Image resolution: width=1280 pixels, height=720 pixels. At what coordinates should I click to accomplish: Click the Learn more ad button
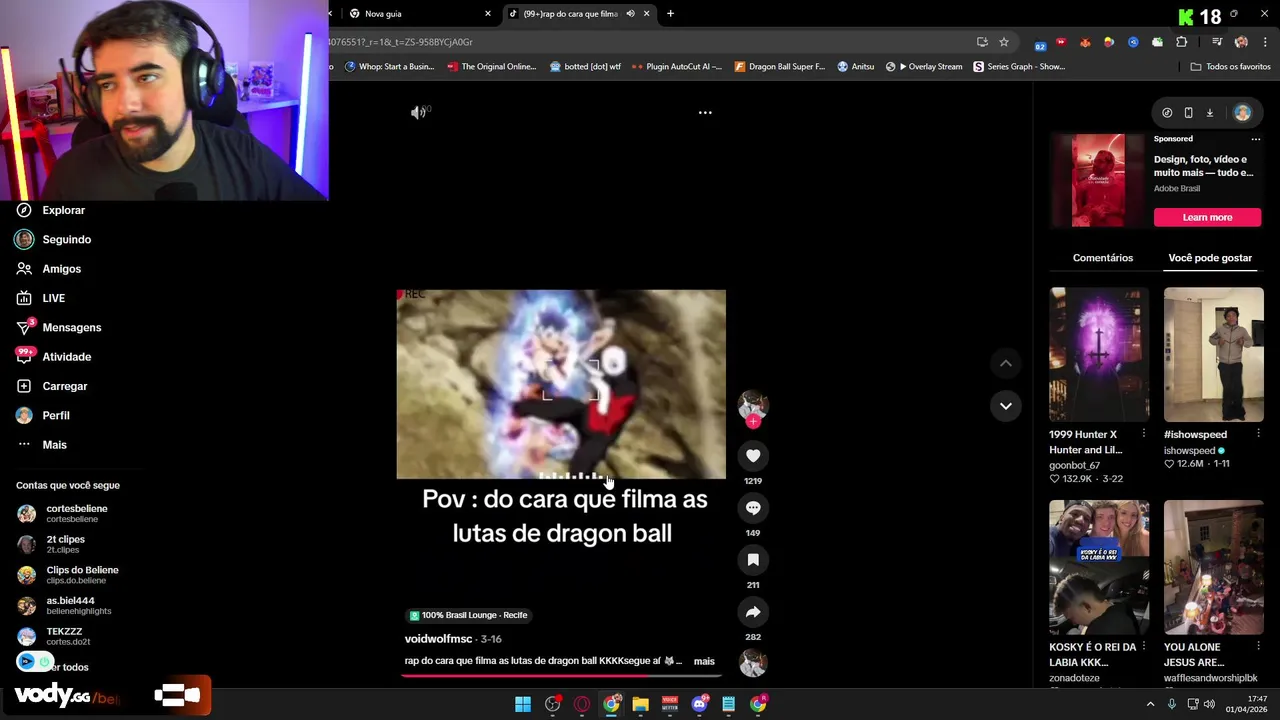click(1207, 217)
